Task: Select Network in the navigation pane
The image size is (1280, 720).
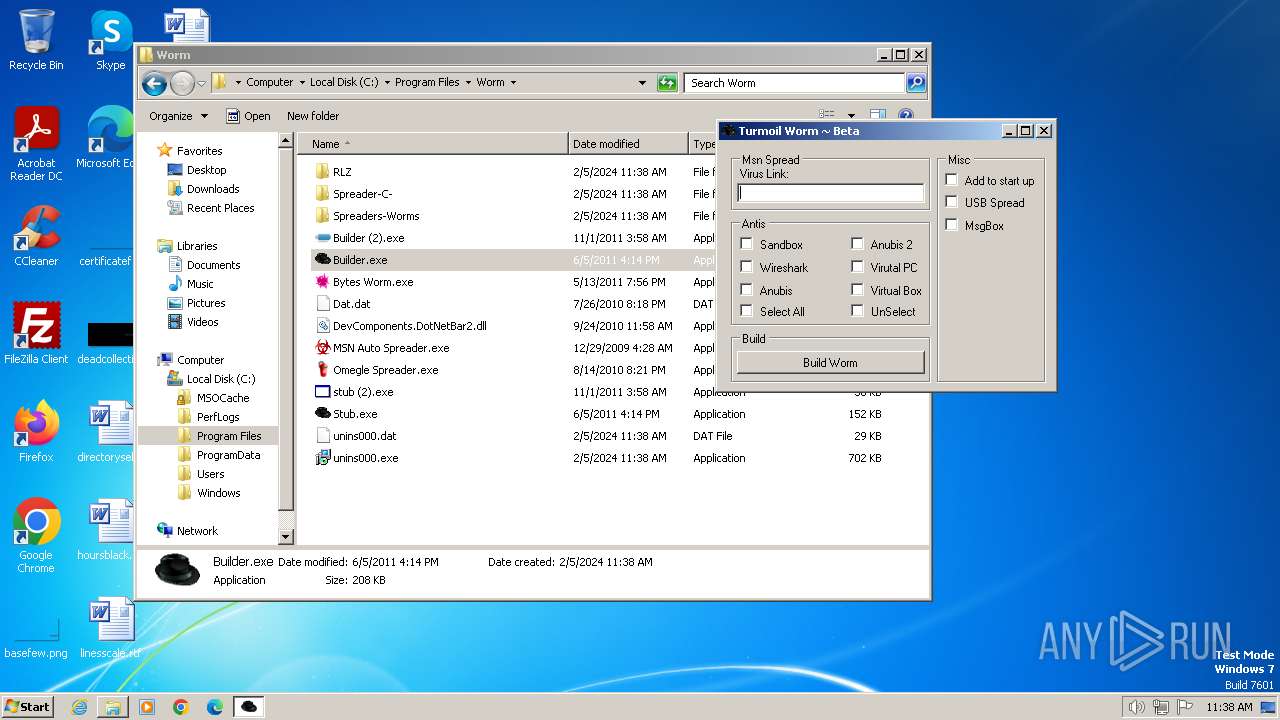Action: (x=197, y=531)
